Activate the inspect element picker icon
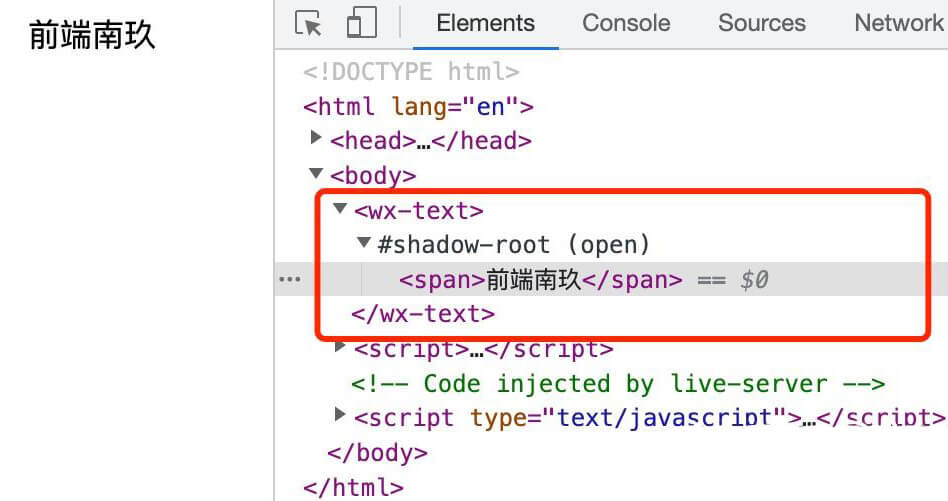 (308, 24)
